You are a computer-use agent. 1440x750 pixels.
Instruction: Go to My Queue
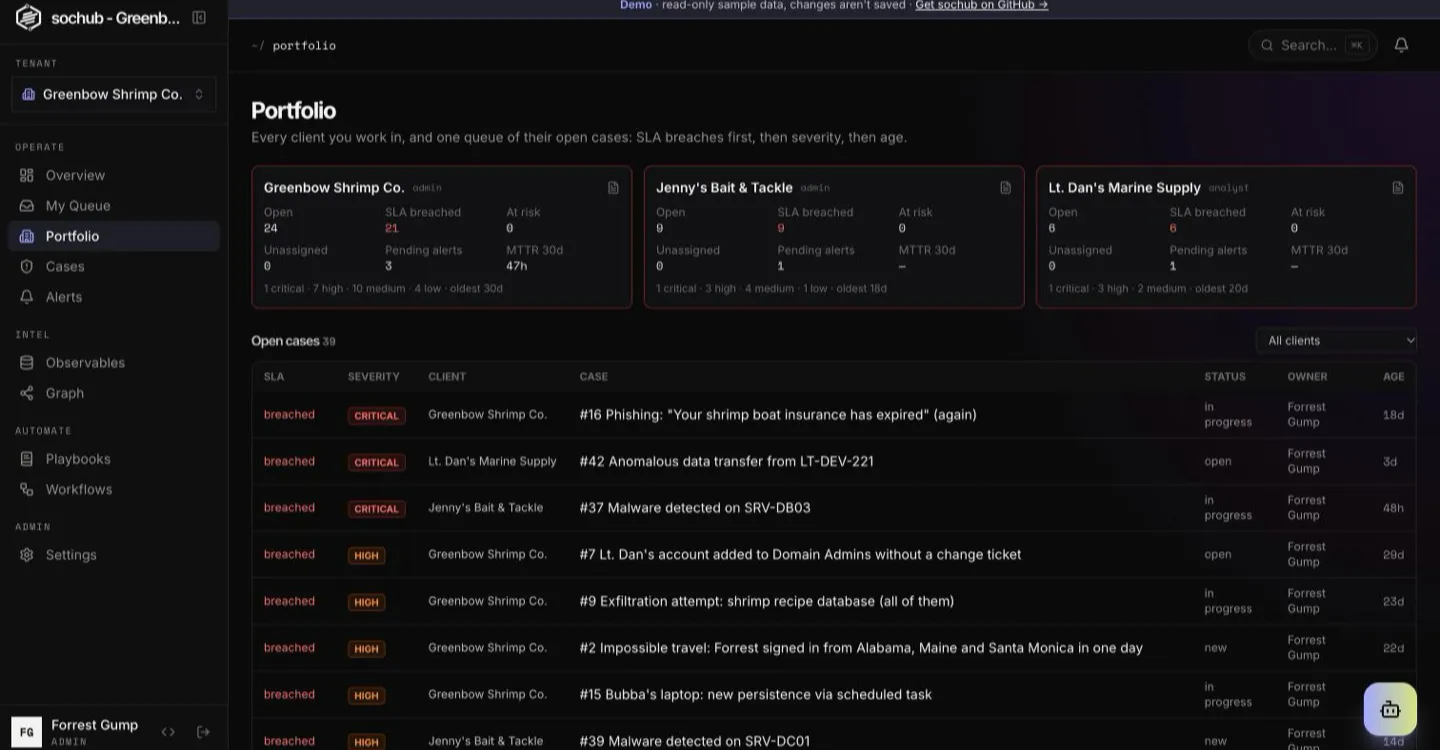[78, 206]
